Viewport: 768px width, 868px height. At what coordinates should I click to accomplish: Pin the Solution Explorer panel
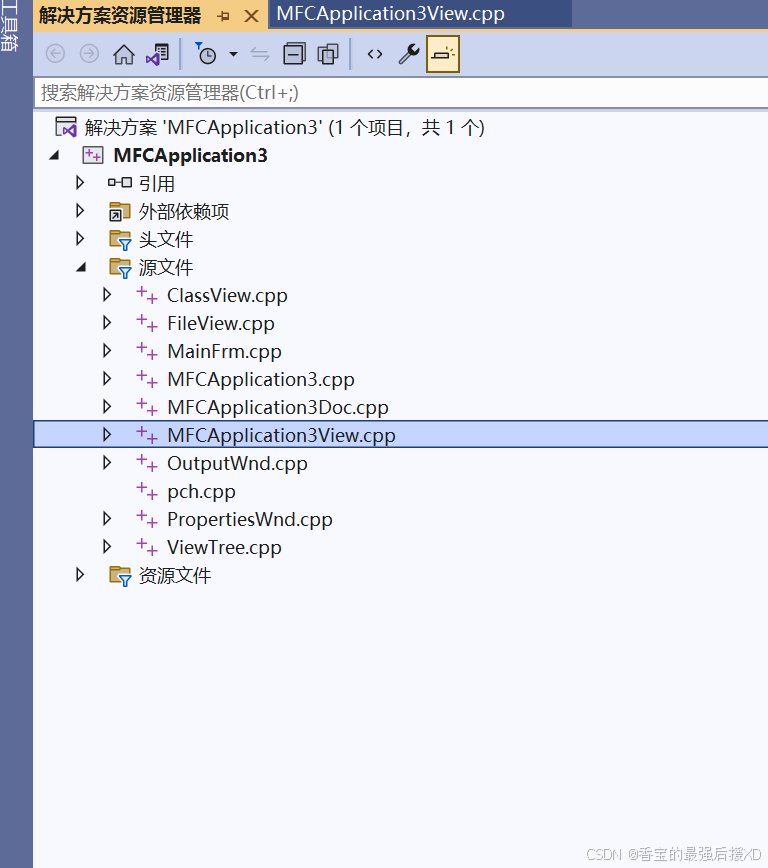(x=224, y=16)
